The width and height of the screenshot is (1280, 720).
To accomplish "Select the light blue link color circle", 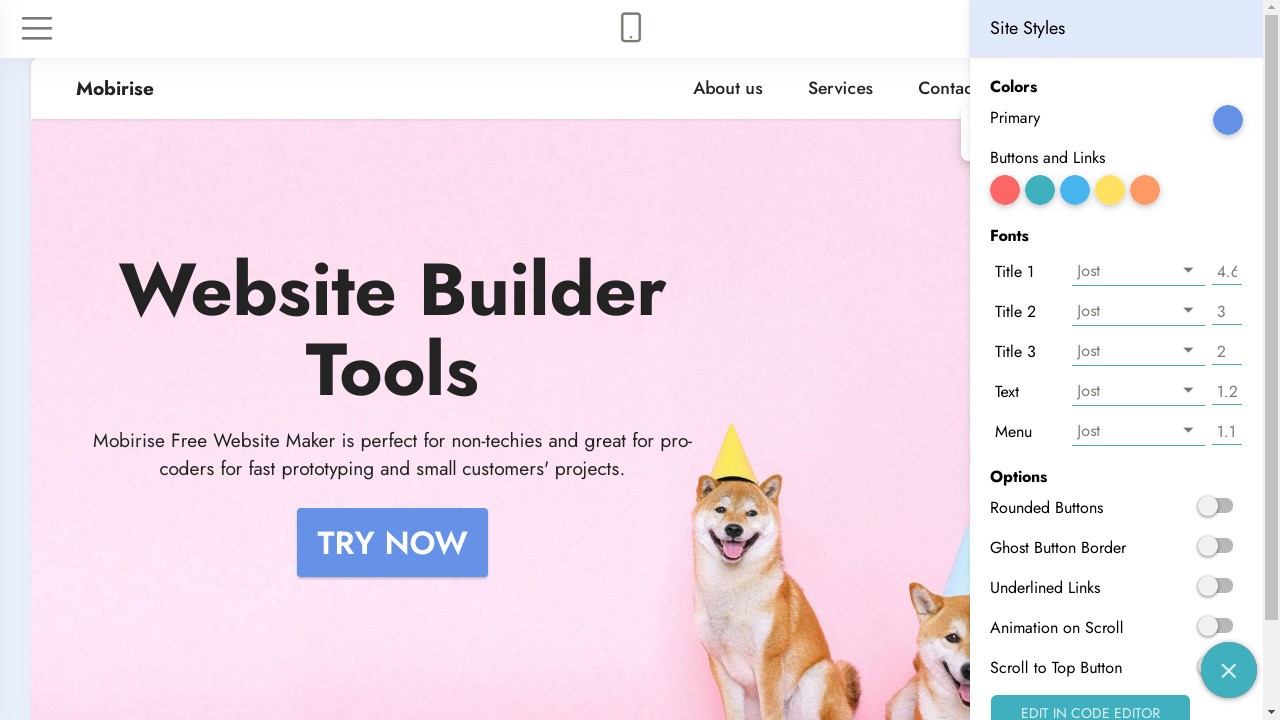I will point(1075,190).
